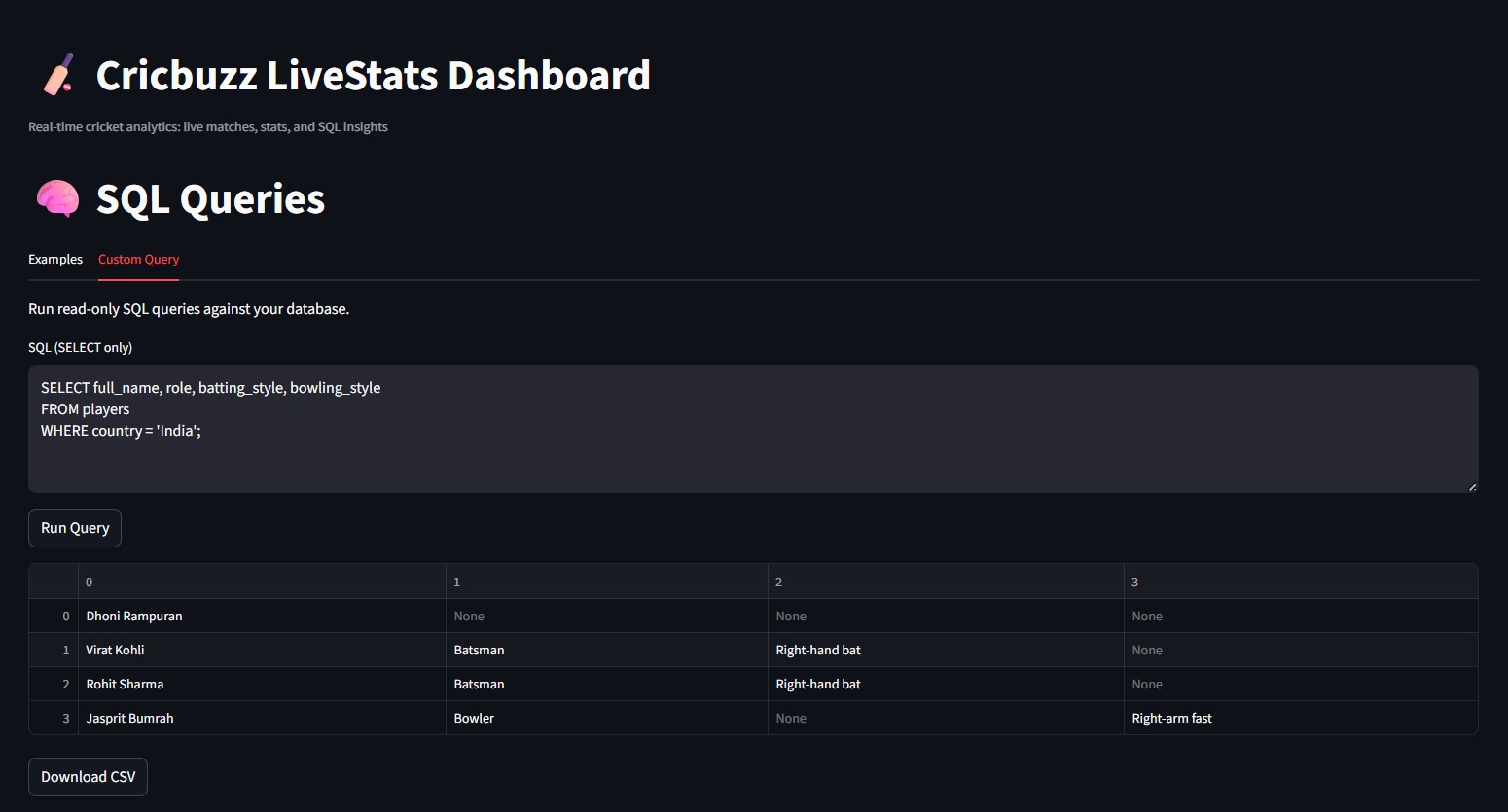Click row index 2 in results table
The width and height of the screenshot is (1508, 812).
pyautogui.click(x=54, y=684)
